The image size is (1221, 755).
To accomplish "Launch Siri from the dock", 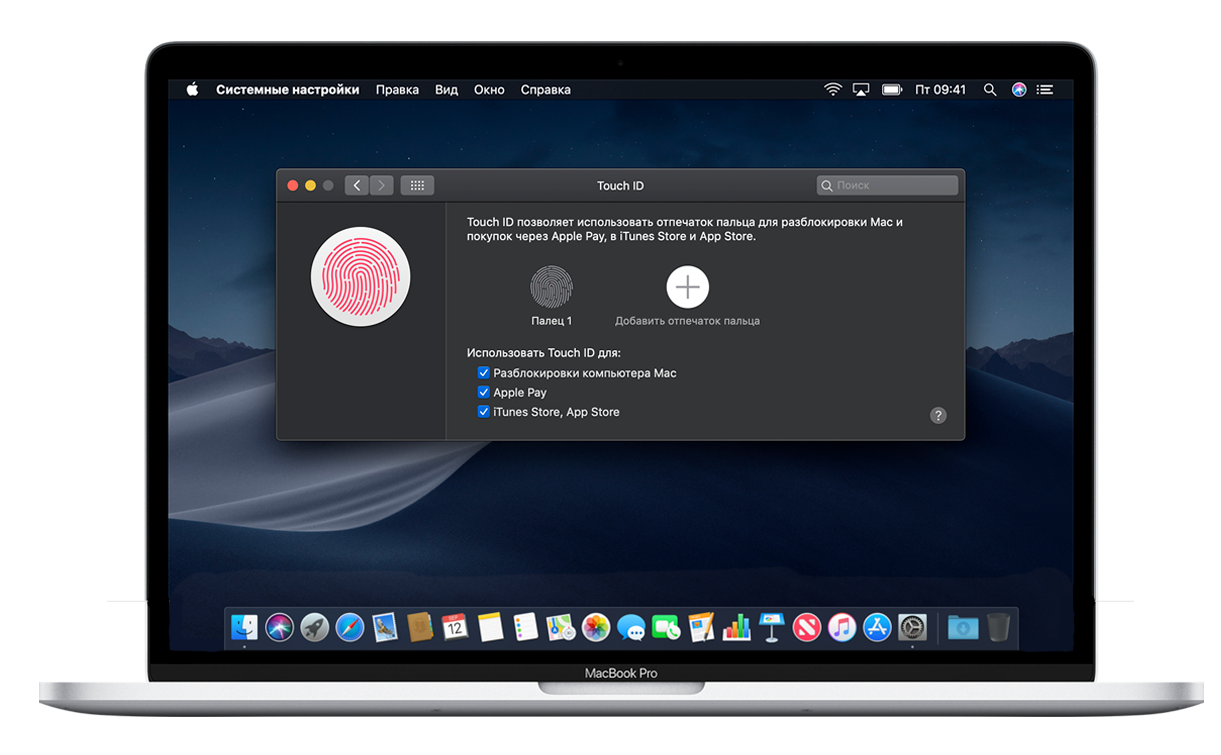I will 280,627.
